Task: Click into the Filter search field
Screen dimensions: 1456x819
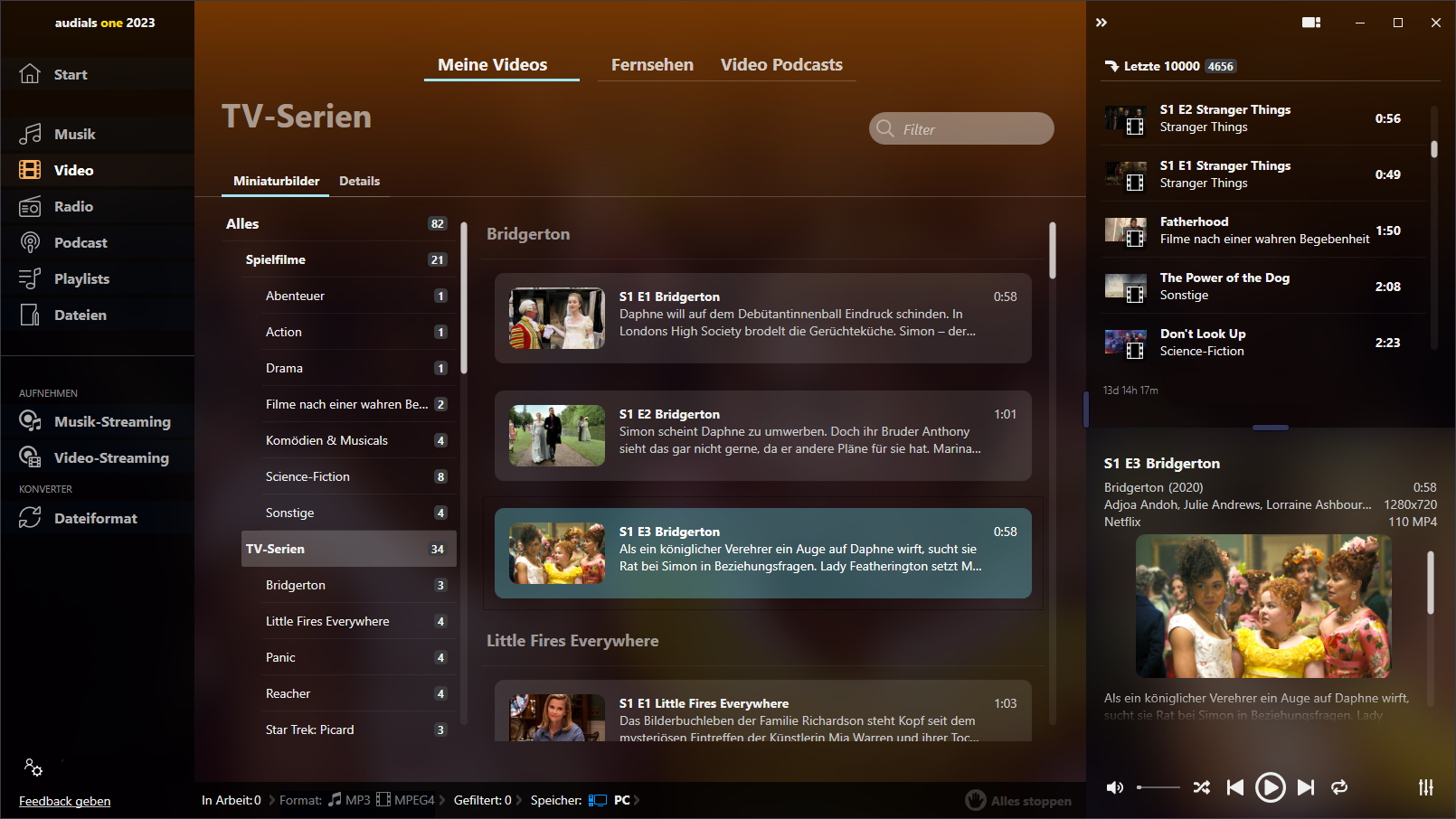Action: click(972, 129)
